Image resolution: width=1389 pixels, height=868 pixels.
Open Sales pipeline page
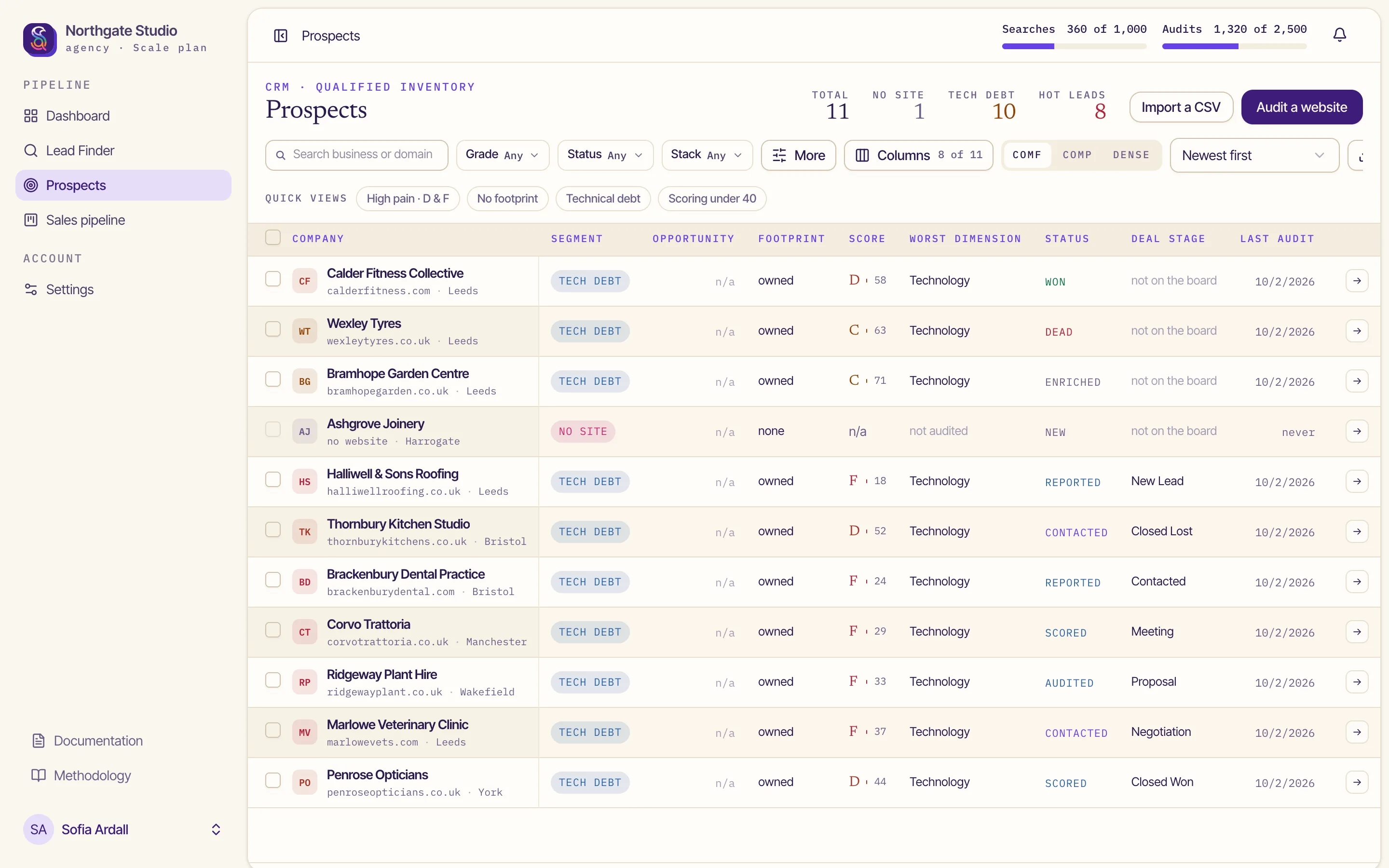click(x=123, y=220)
